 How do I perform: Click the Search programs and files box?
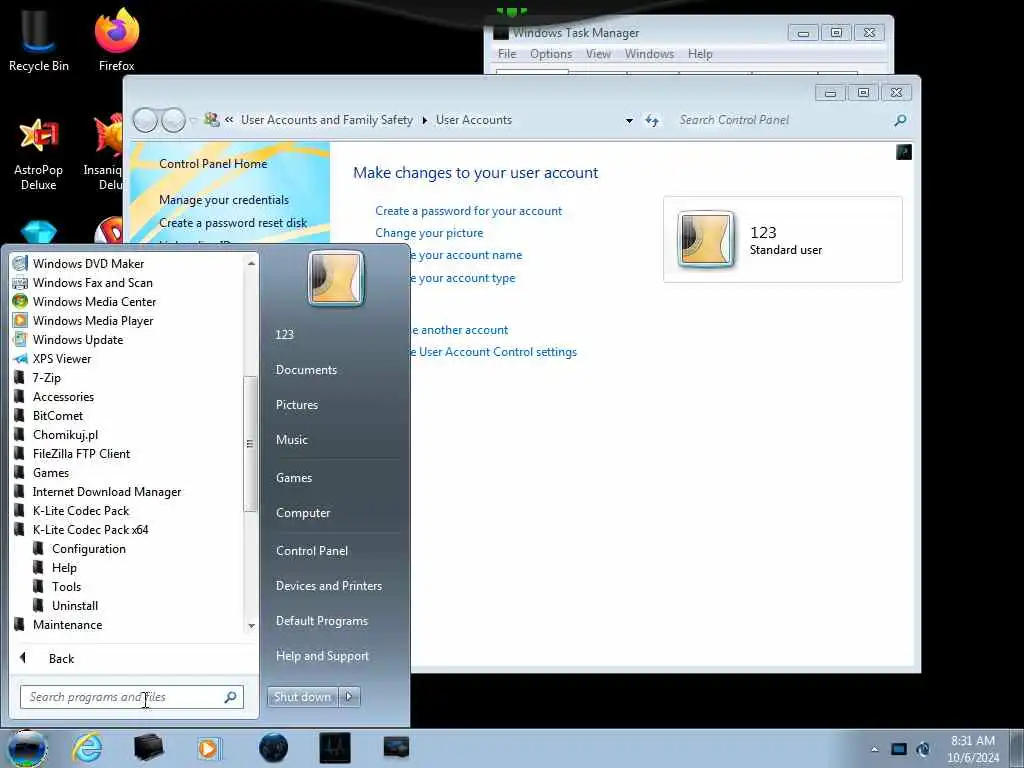coord(131,697)
